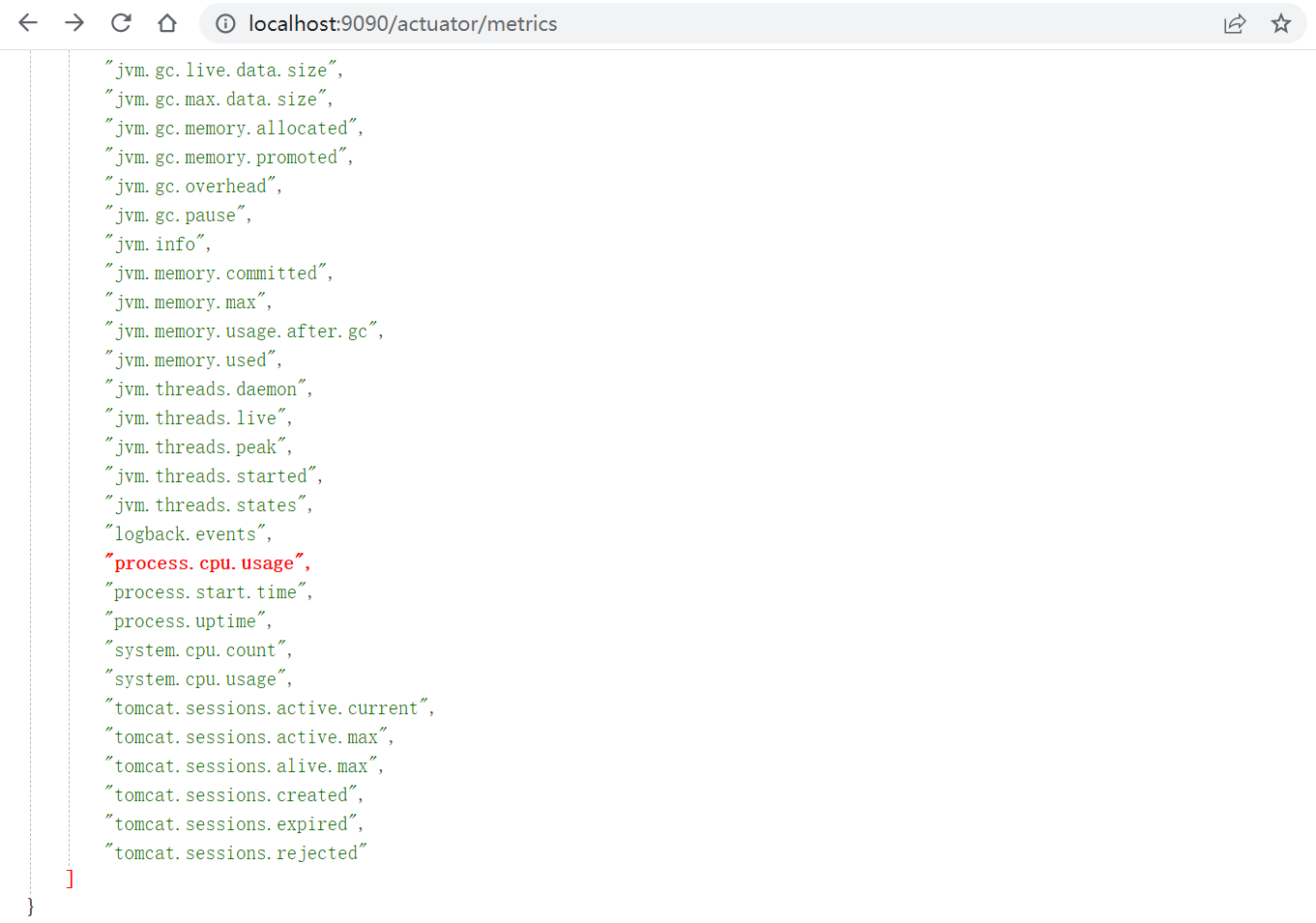Click the red "process.cpu.usage" entry
Image resolution: width=1316 pixels, height=923 pixels.
(x=204, y=563)
